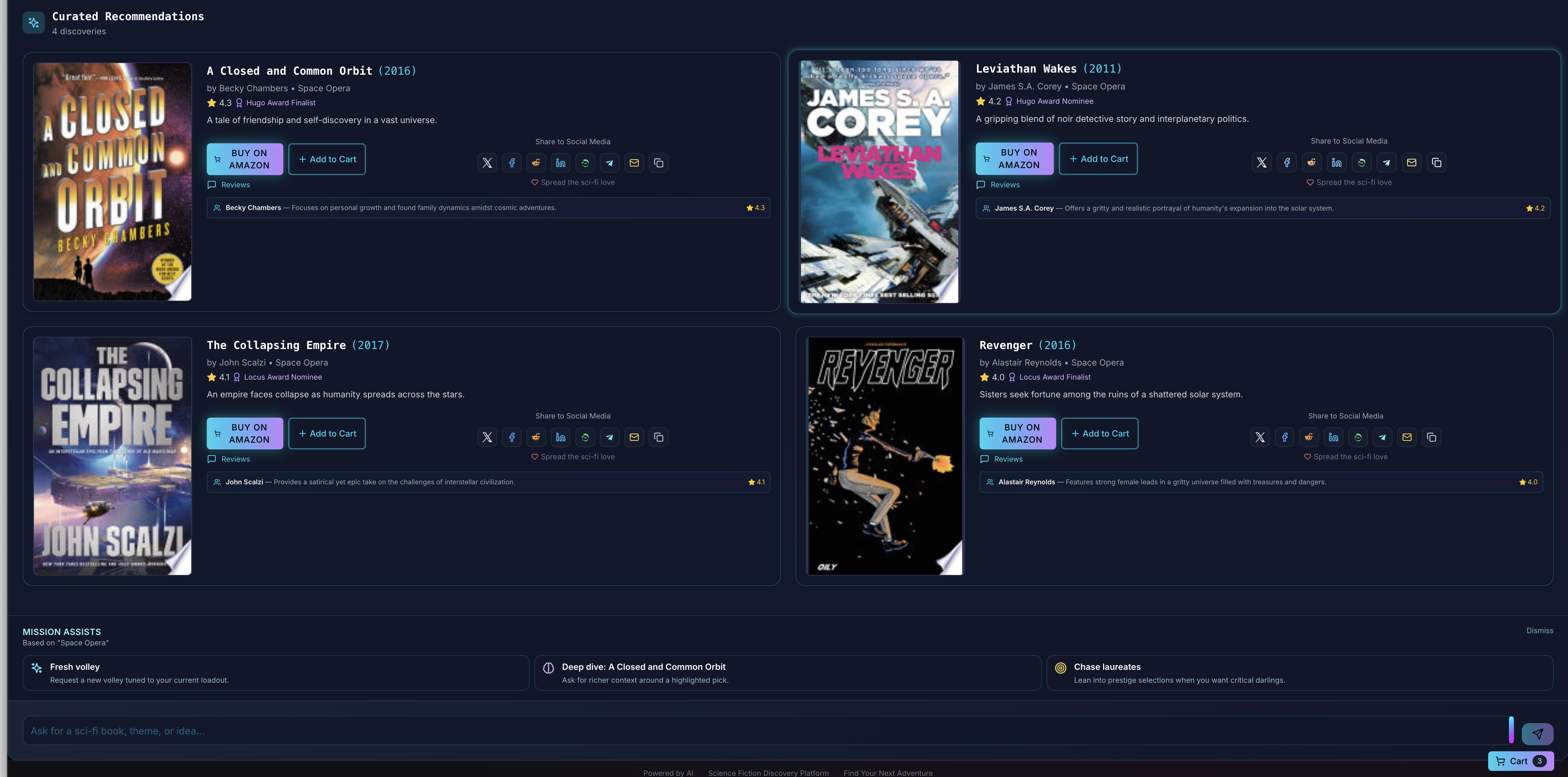Share A Closed and Common Orbit on Reddit
This screenshot has width=1568, height=777.
tap(536, 163)
